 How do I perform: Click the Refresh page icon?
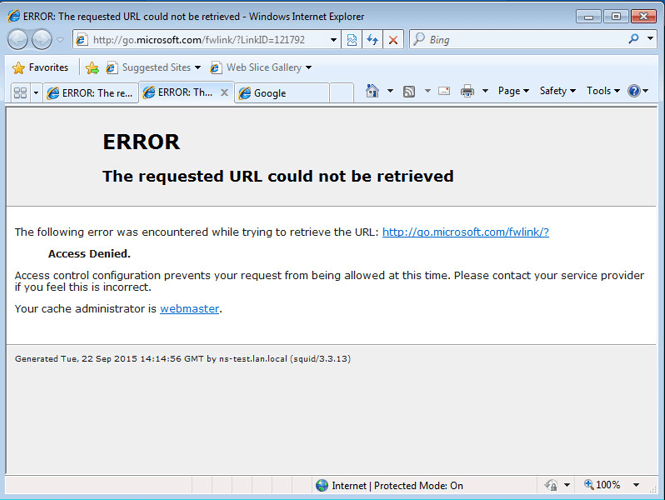(372, 40)
